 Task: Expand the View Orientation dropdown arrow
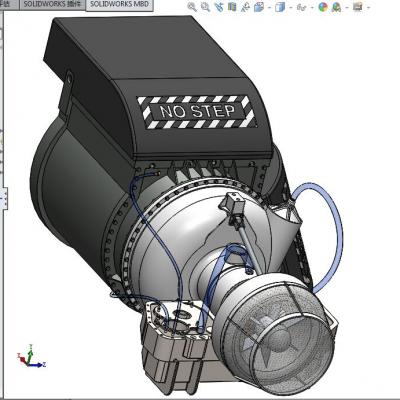(269, 7)
